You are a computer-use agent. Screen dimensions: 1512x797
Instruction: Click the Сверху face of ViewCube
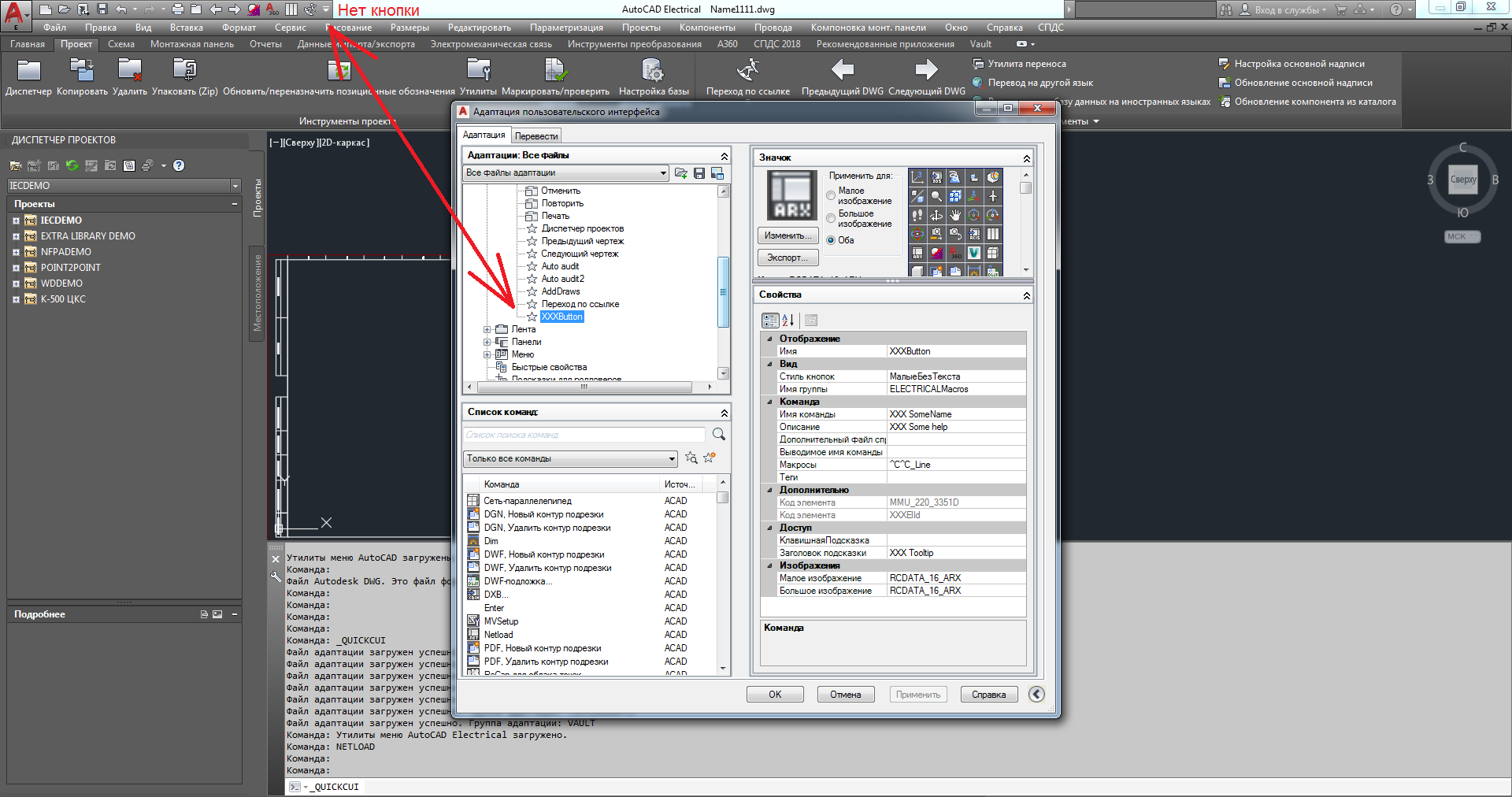[x=1463, y=180]
